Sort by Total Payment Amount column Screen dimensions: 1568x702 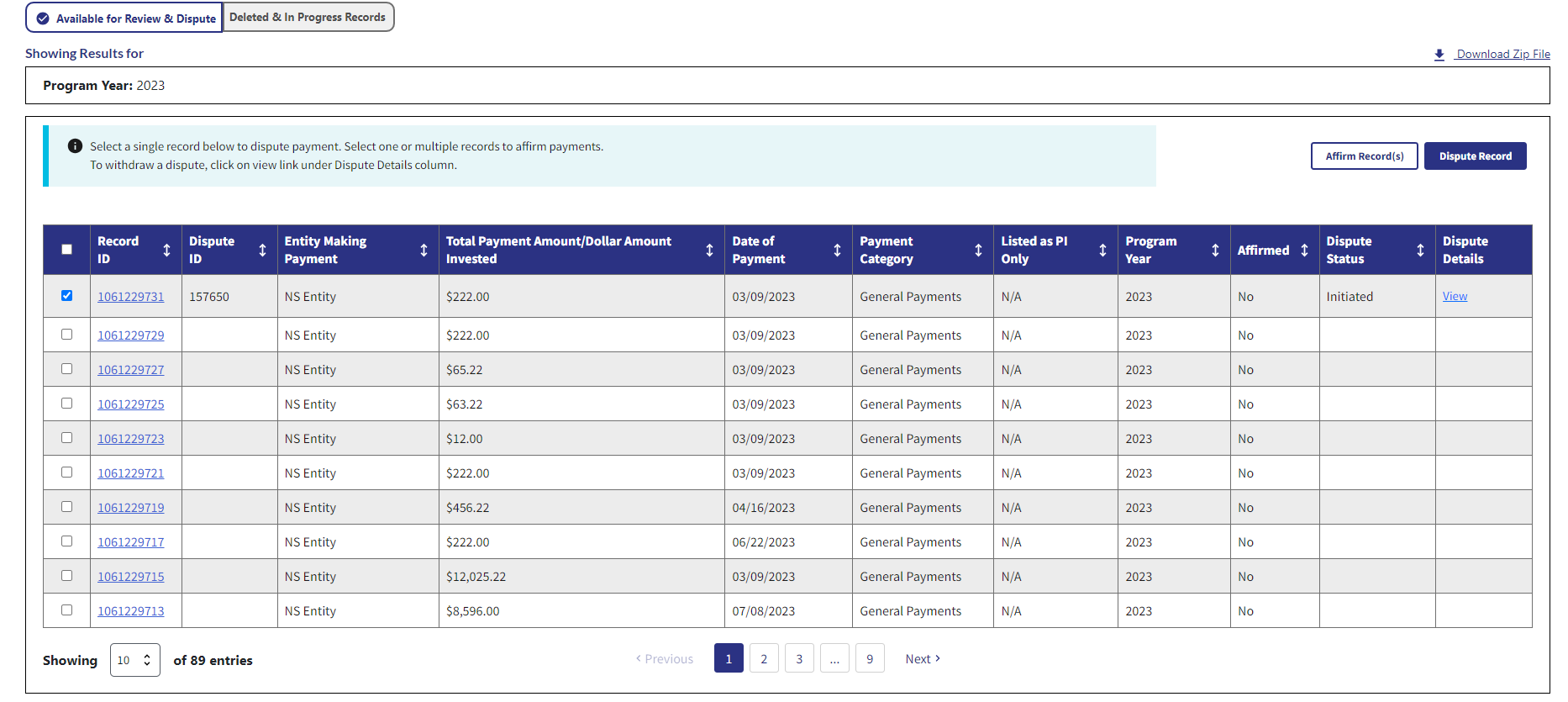[709, 251]
